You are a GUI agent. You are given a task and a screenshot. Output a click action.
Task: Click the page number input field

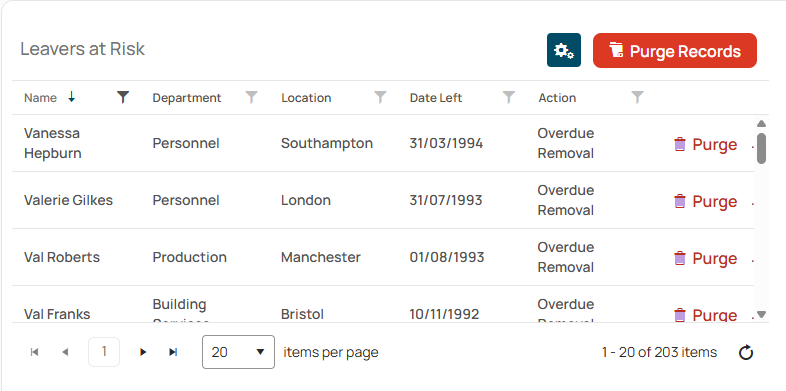pos(104,352)
